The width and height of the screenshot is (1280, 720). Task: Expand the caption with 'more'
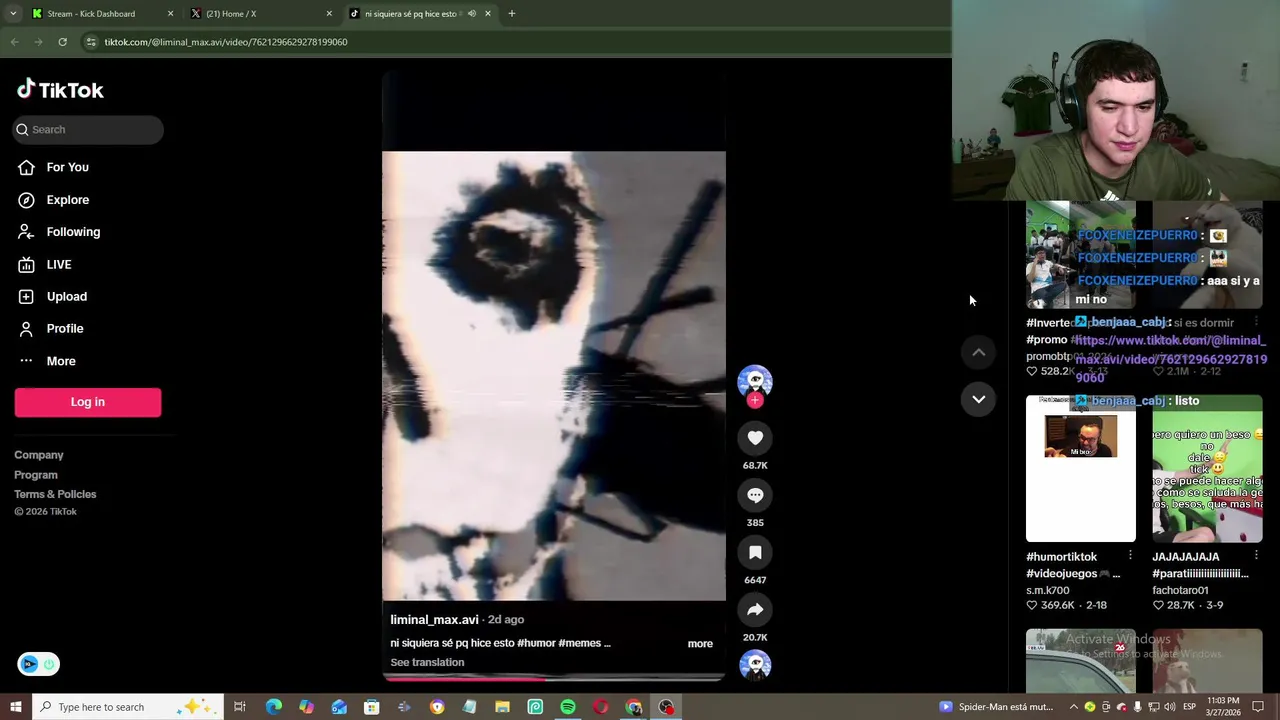tap(700, 644)
